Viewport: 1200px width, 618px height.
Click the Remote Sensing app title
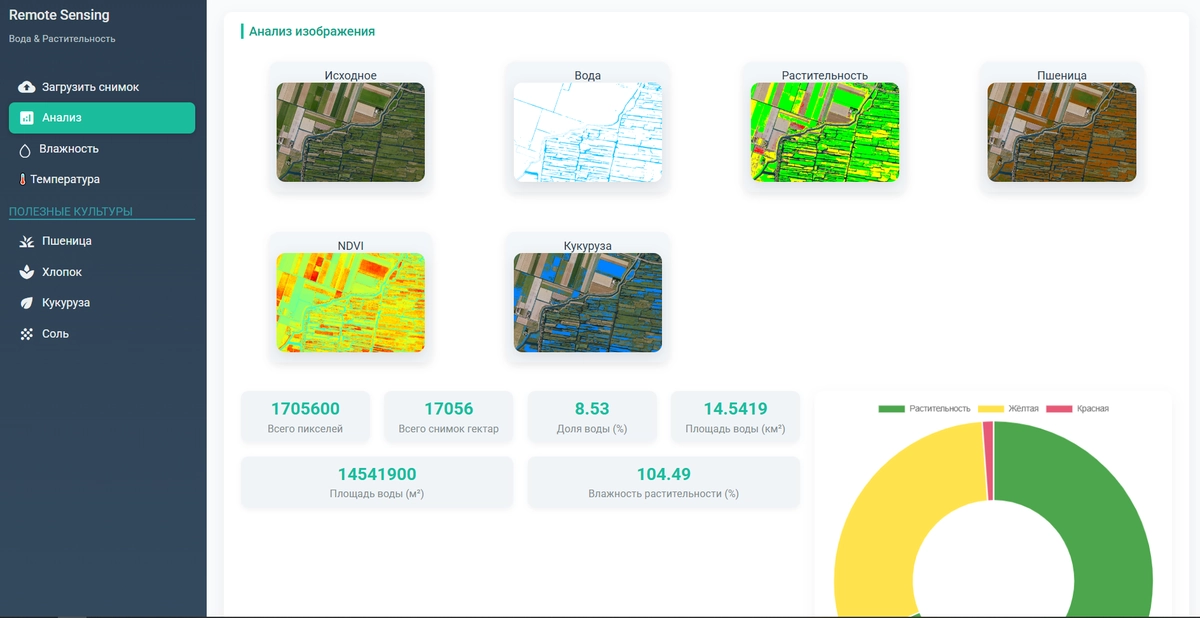tap(59, 16)
